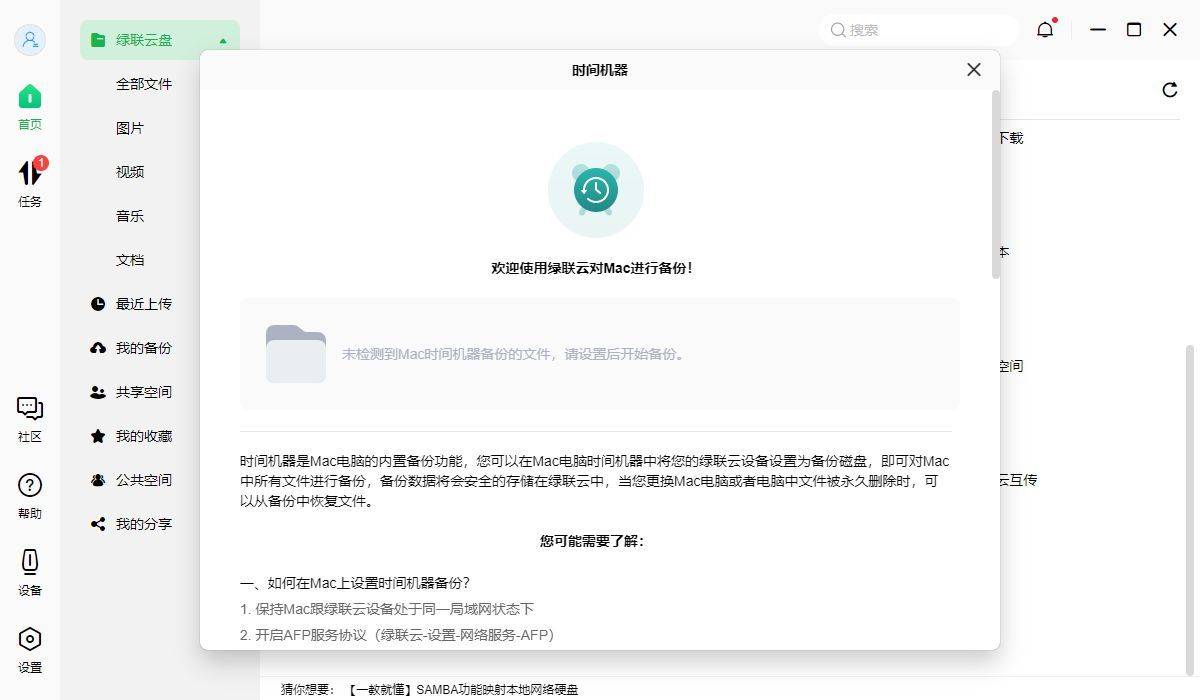Select 音乐 in the sidebar
The height and width of the screenshot is (700, 1200).
(x=130, y=216)
